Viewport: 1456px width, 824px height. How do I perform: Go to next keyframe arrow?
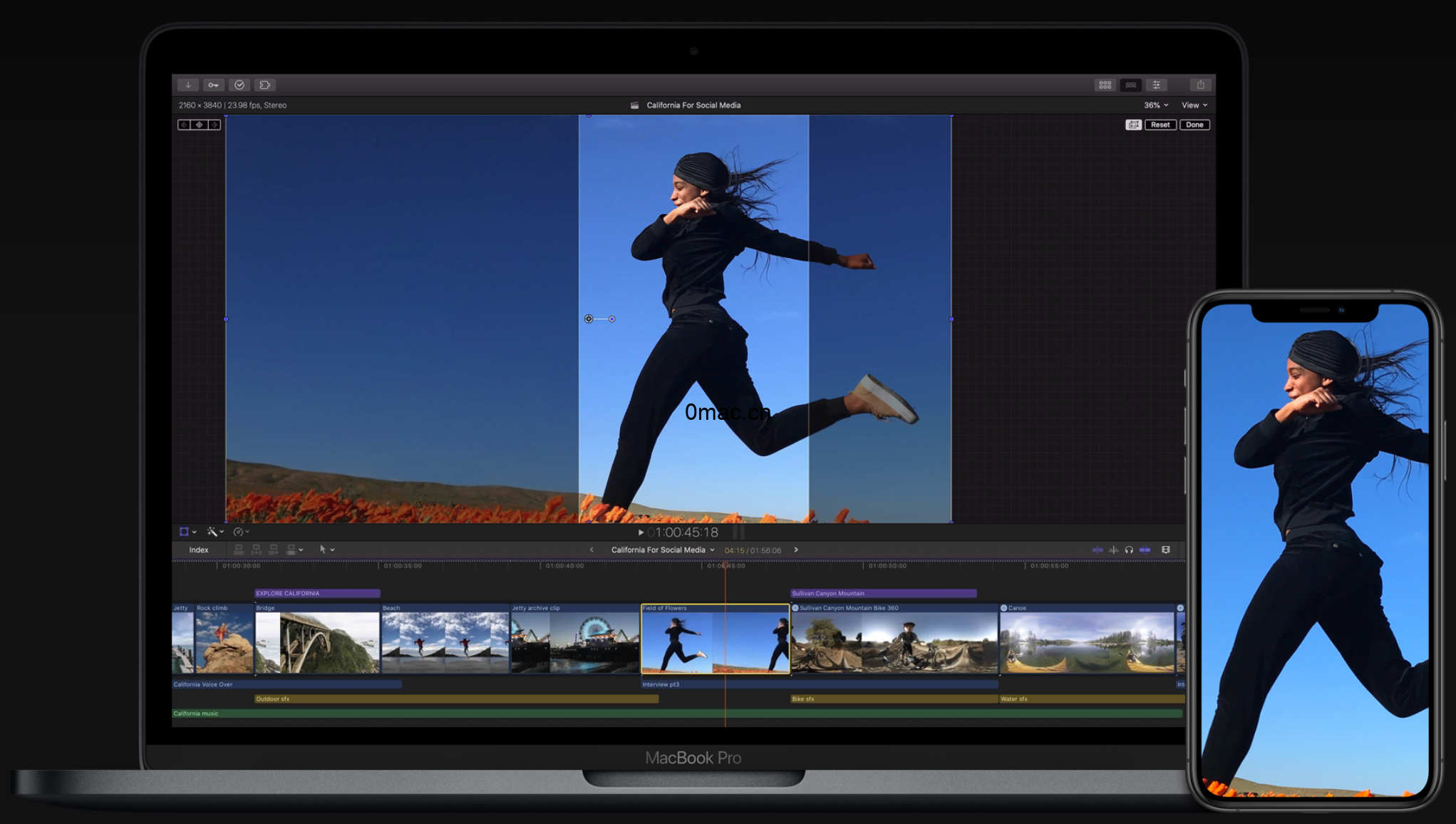tap(215, 125)
